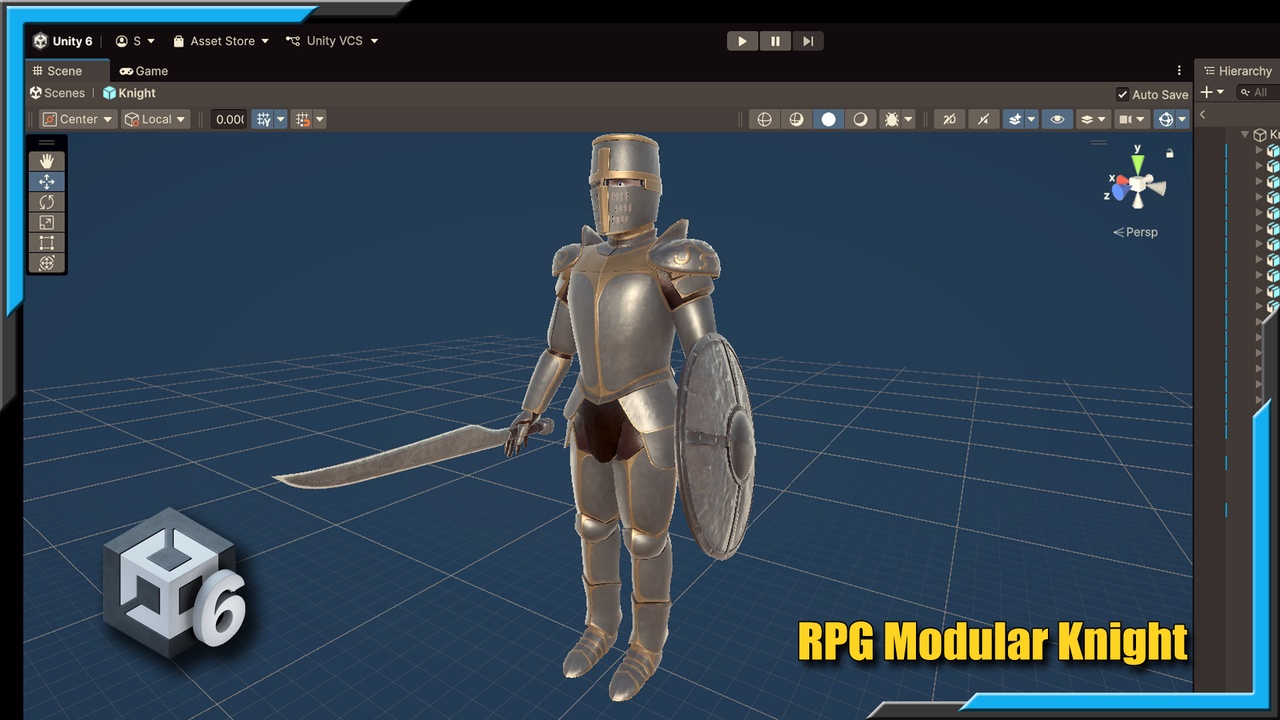Choose unlit draw mode icon
This screenshot has height=720, width=1280.
pos(860,119)
